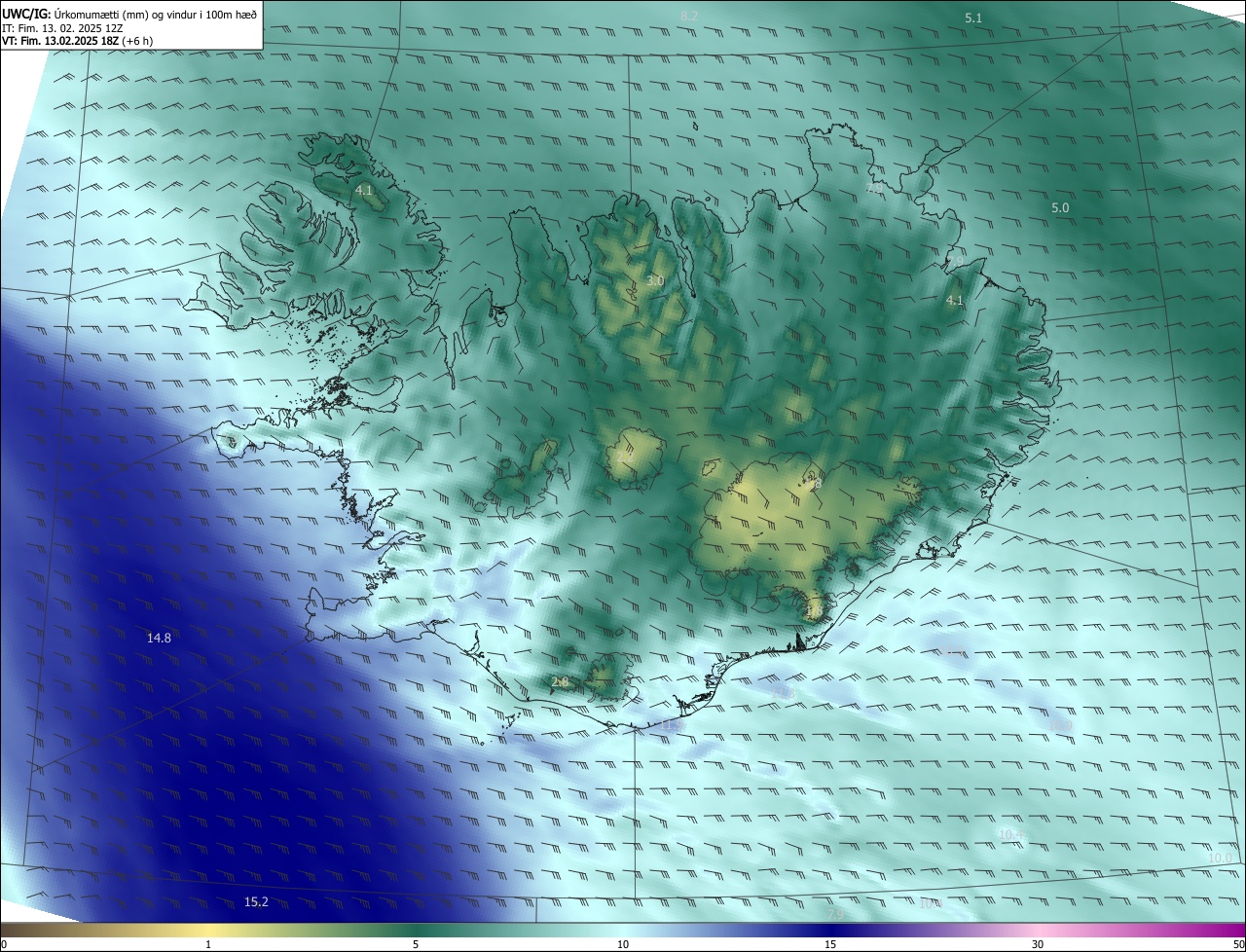Screen dimensions: 1246x952
Task: Click the color scale tick label 5
Action: pyautogui.click(x=416, y=944)
